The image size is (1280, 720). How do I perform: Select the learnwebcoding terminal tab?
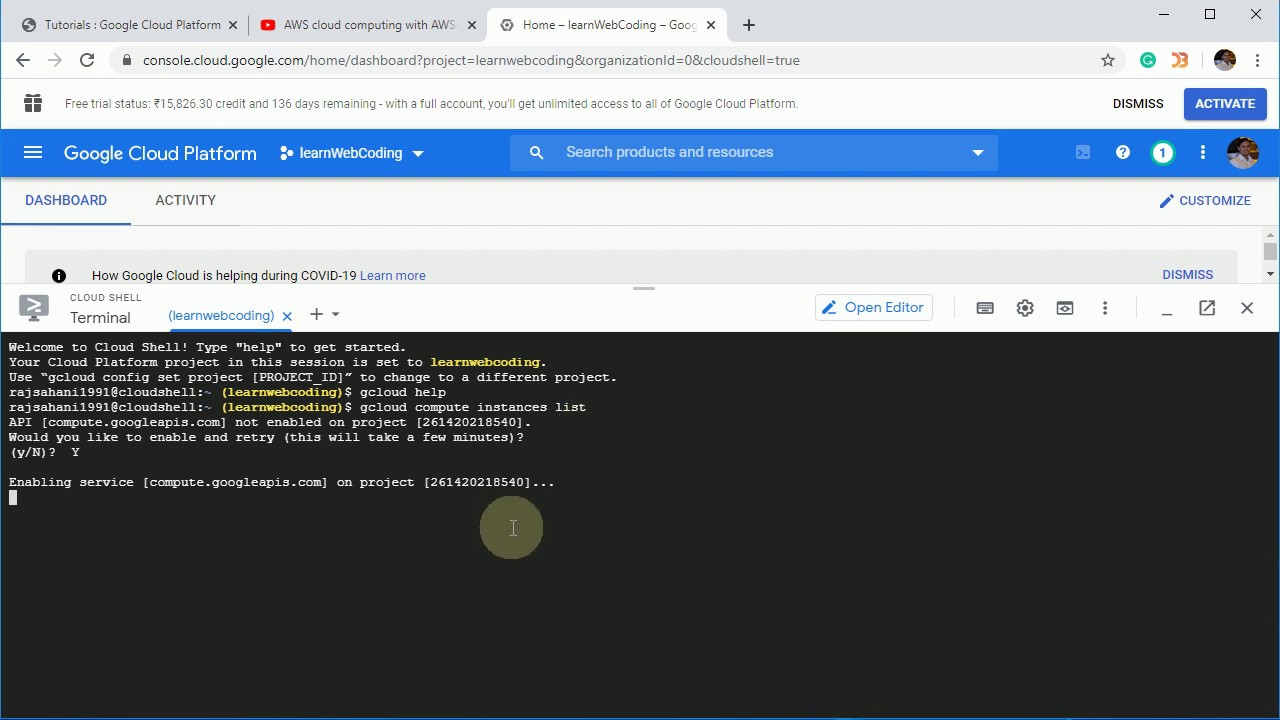[221, 315]
